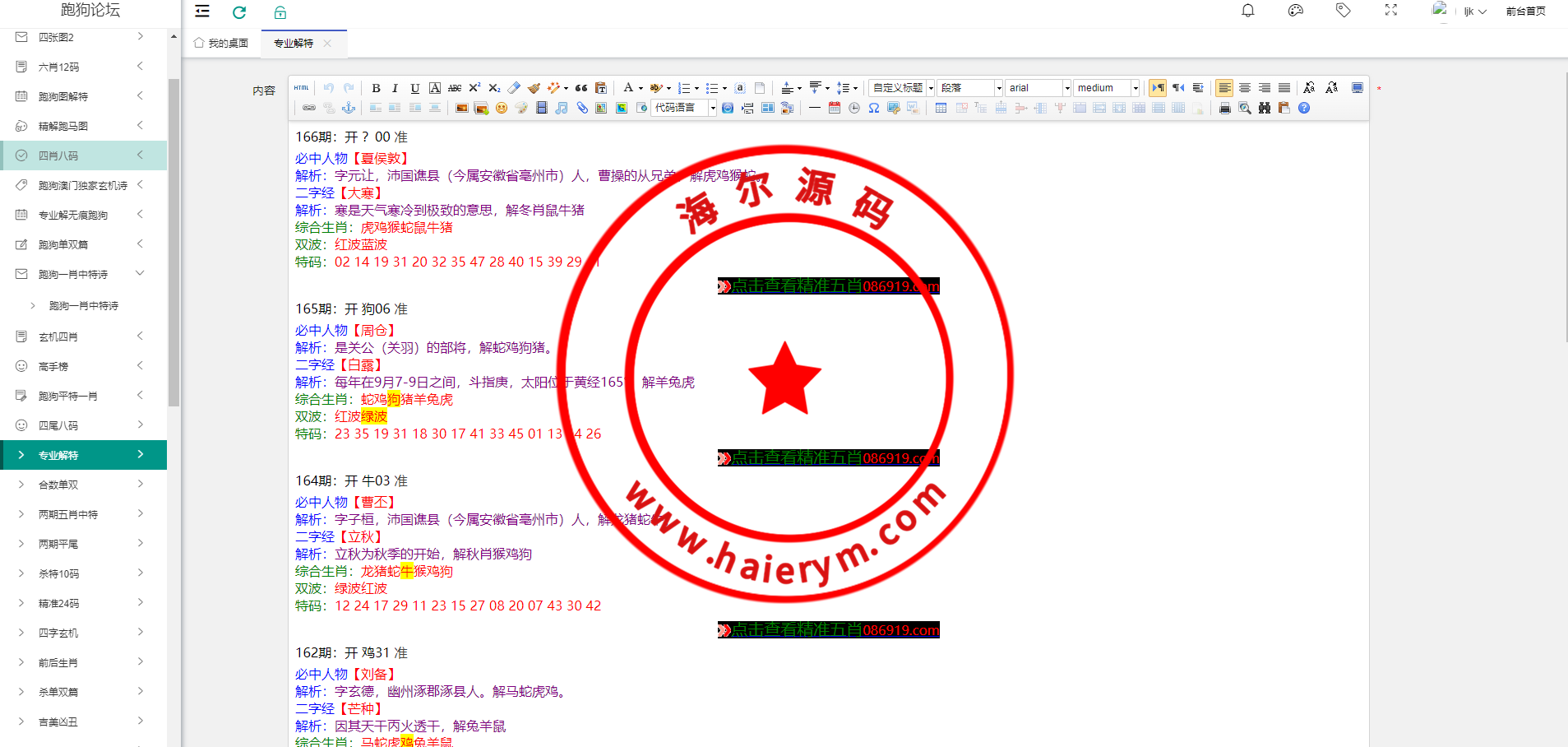Viewport: 1568px width, 747px height.
Task: Toggle superscript formatting
Action: 474,87
